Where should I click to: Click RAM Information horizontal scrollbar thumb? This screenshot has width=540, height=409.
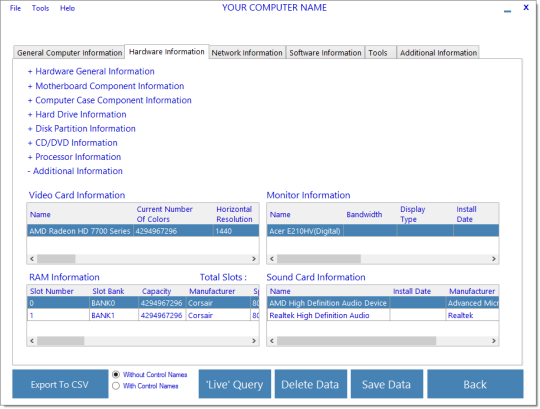(x=61, y=340)
